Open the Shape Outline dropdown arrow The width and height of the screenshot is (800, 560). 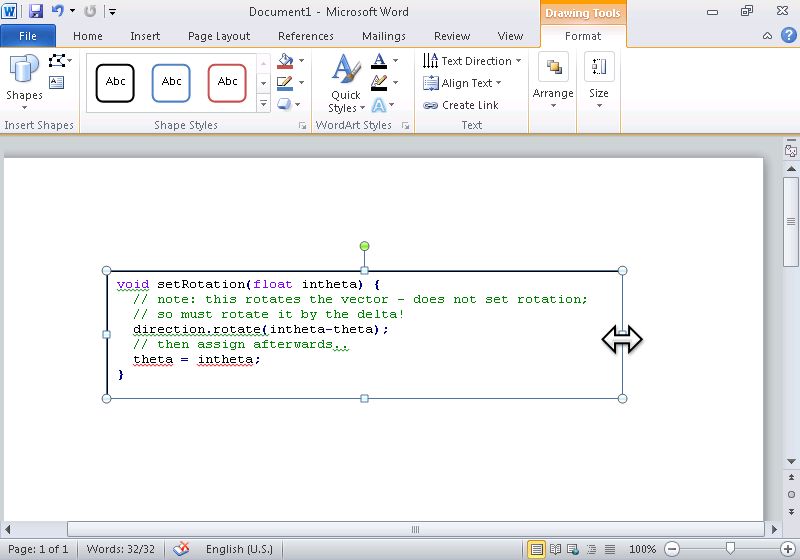(302, 82)
